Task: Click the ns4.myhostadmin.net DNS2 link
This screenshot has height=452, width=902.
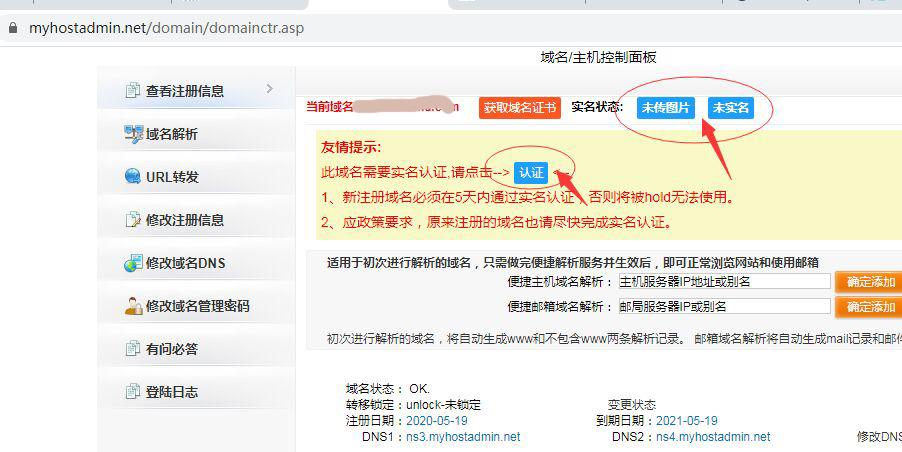Action: coord(713,436)
